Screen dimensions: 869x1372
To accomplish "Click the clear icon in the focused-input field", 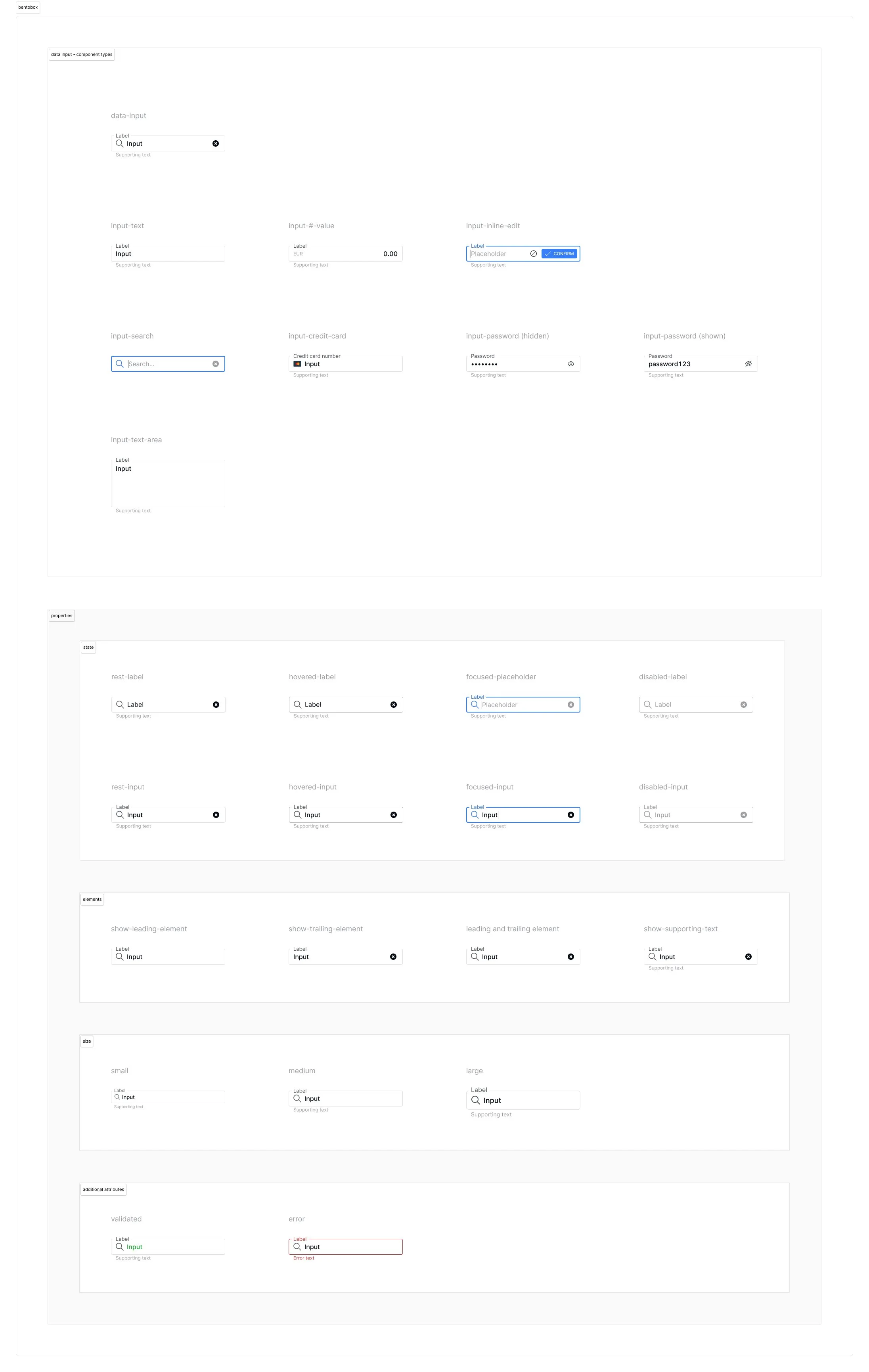I will coord(570,815).
